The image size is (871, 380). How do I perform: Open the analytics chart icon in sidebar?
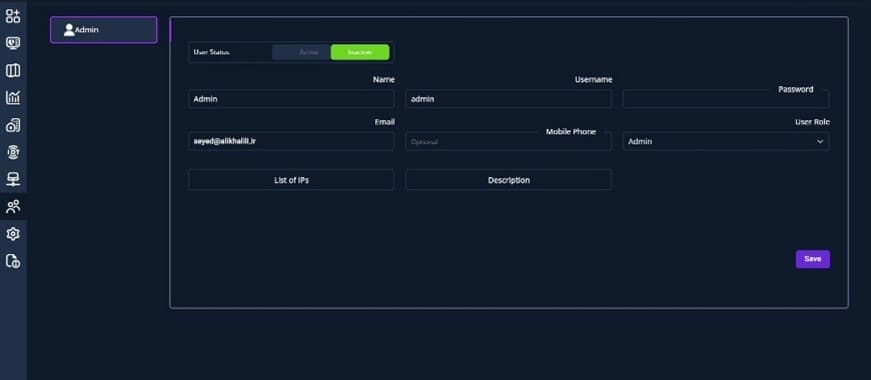click(13, 97)
